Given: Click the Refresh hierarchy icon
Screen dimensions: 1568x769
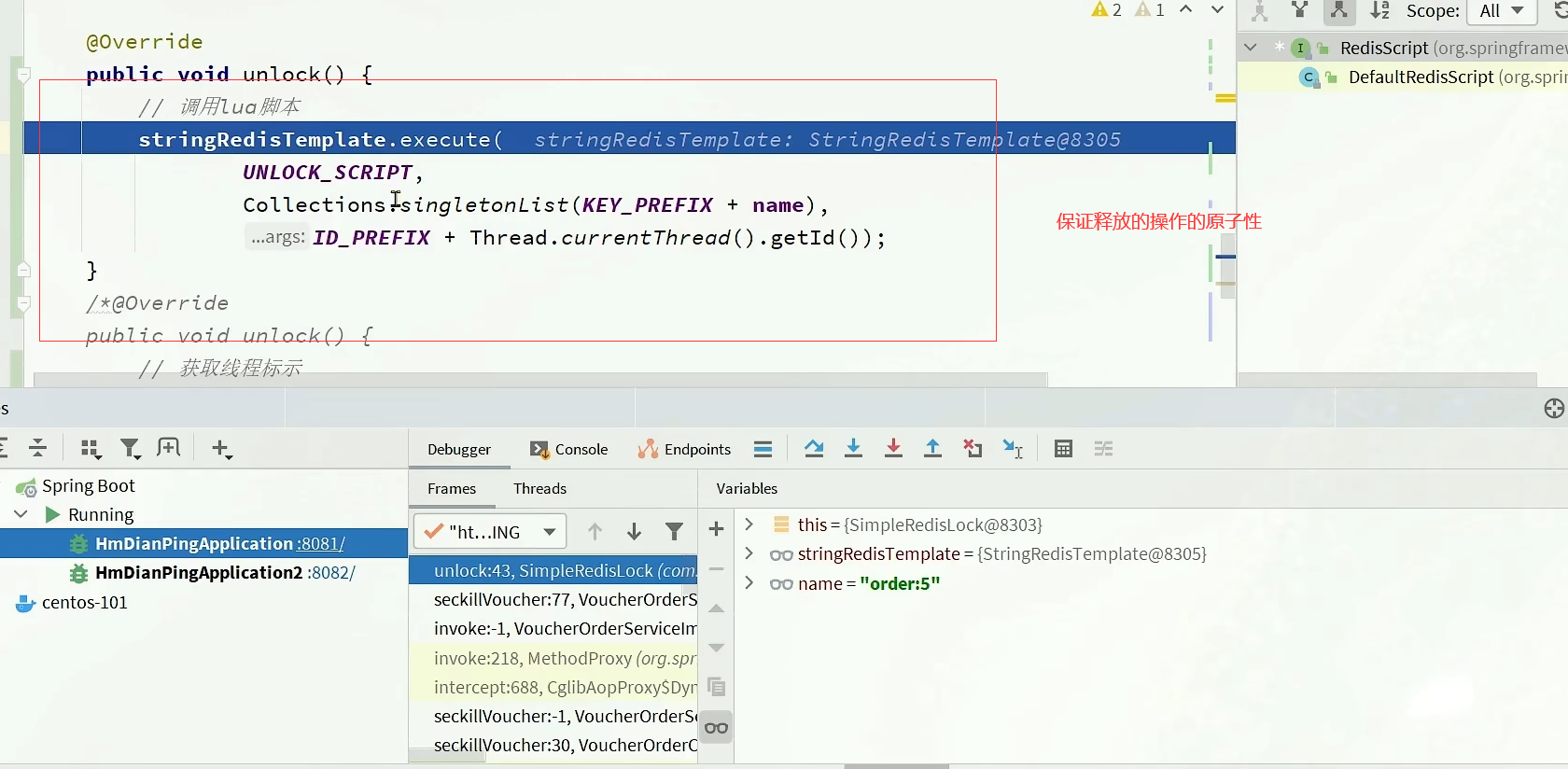Looking at the screenshot, I should (x=1561, y=9).
